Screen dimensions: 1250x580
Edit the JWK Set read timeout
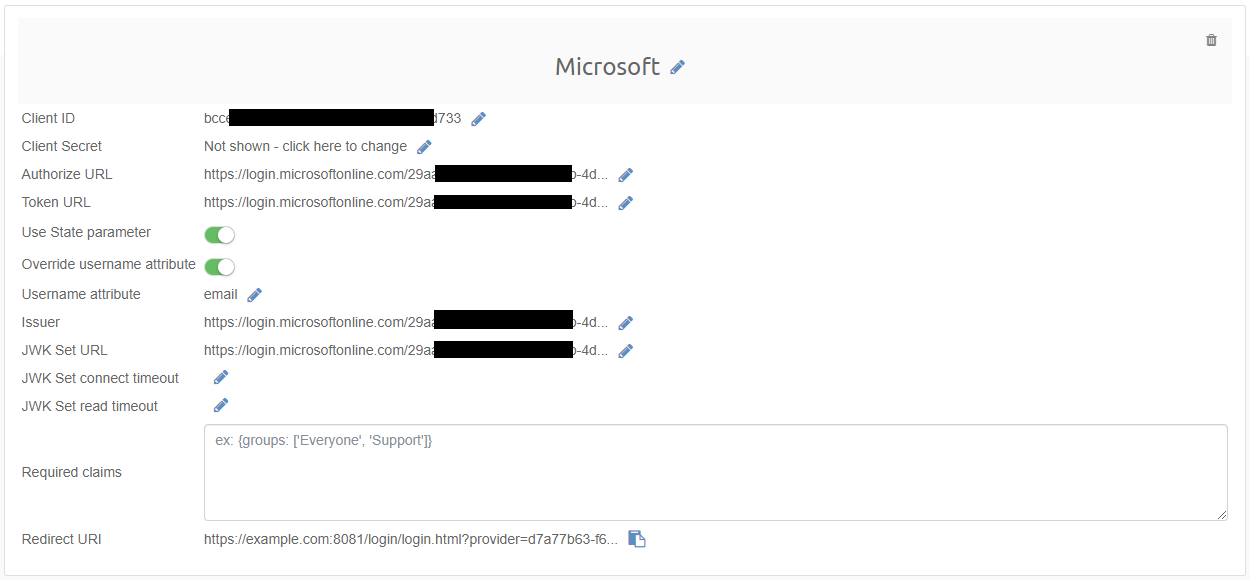[x=220, y=405]
